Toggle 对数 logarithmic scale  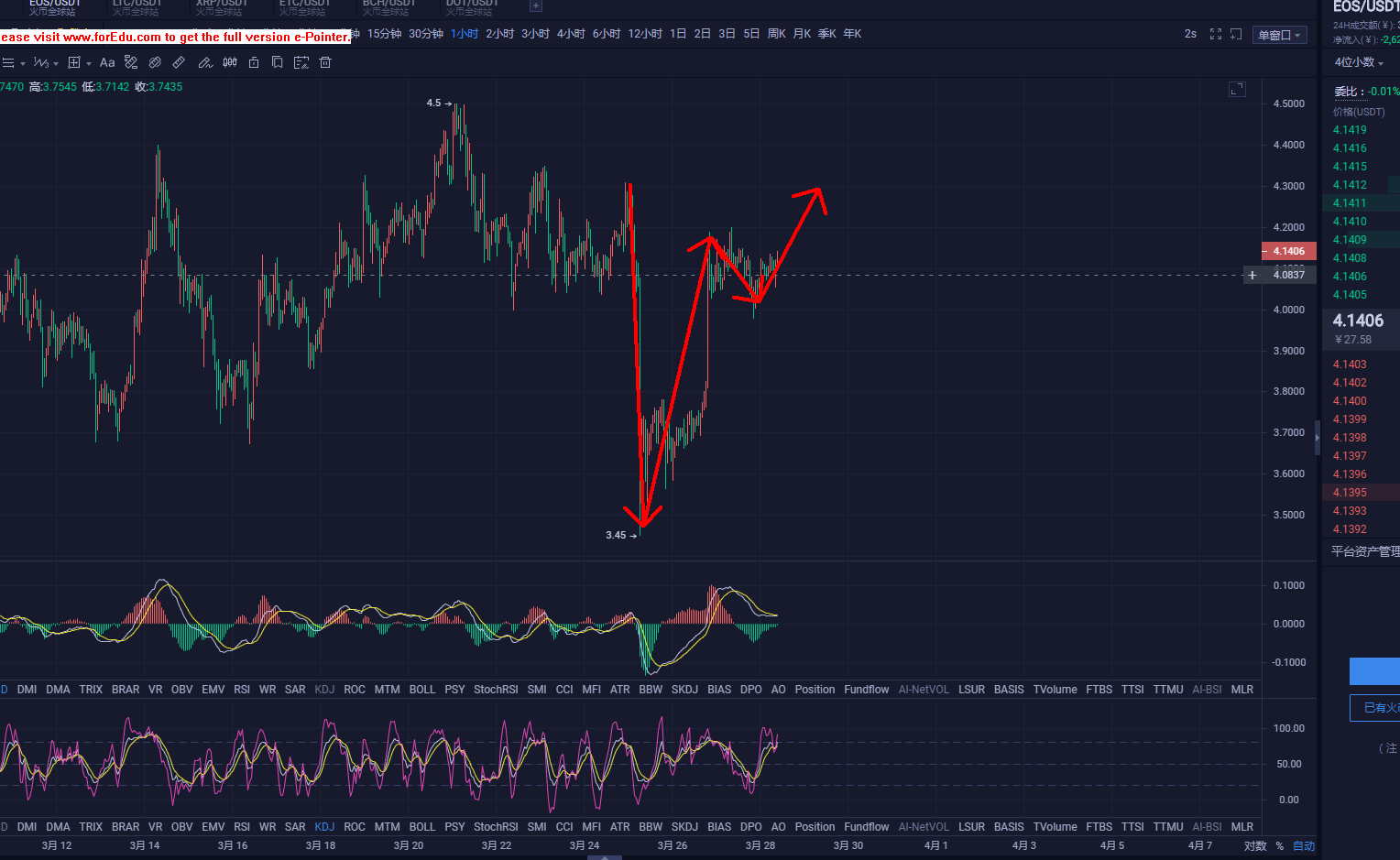pos(1255,846)
